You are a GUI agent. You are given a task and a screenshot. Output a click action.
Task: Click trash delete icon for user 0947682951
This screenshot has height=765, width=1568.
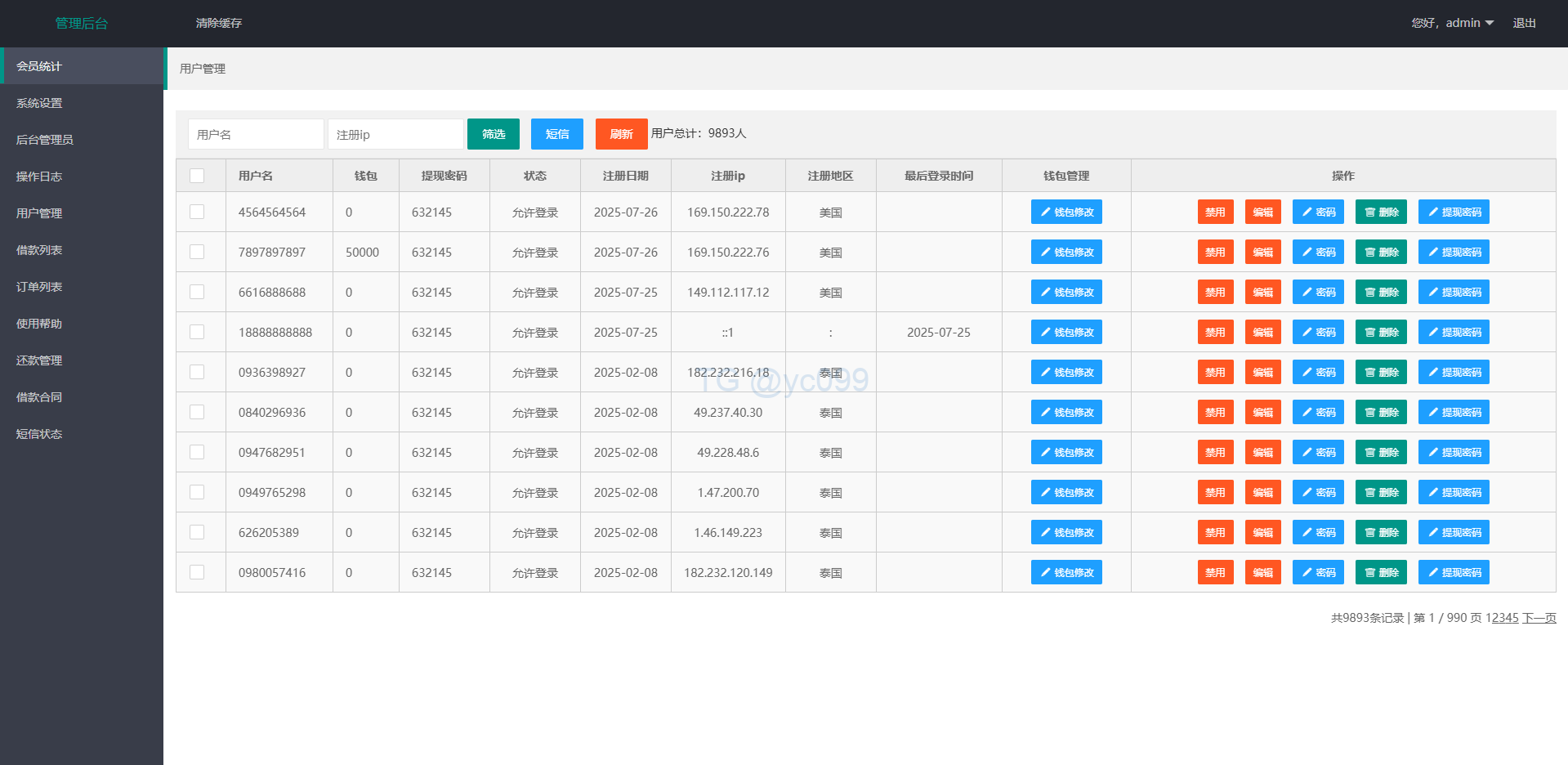1370,453
